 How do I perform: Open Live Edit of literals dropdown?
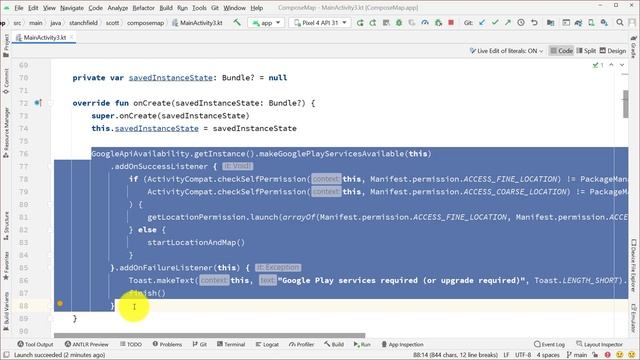[507, 51]
